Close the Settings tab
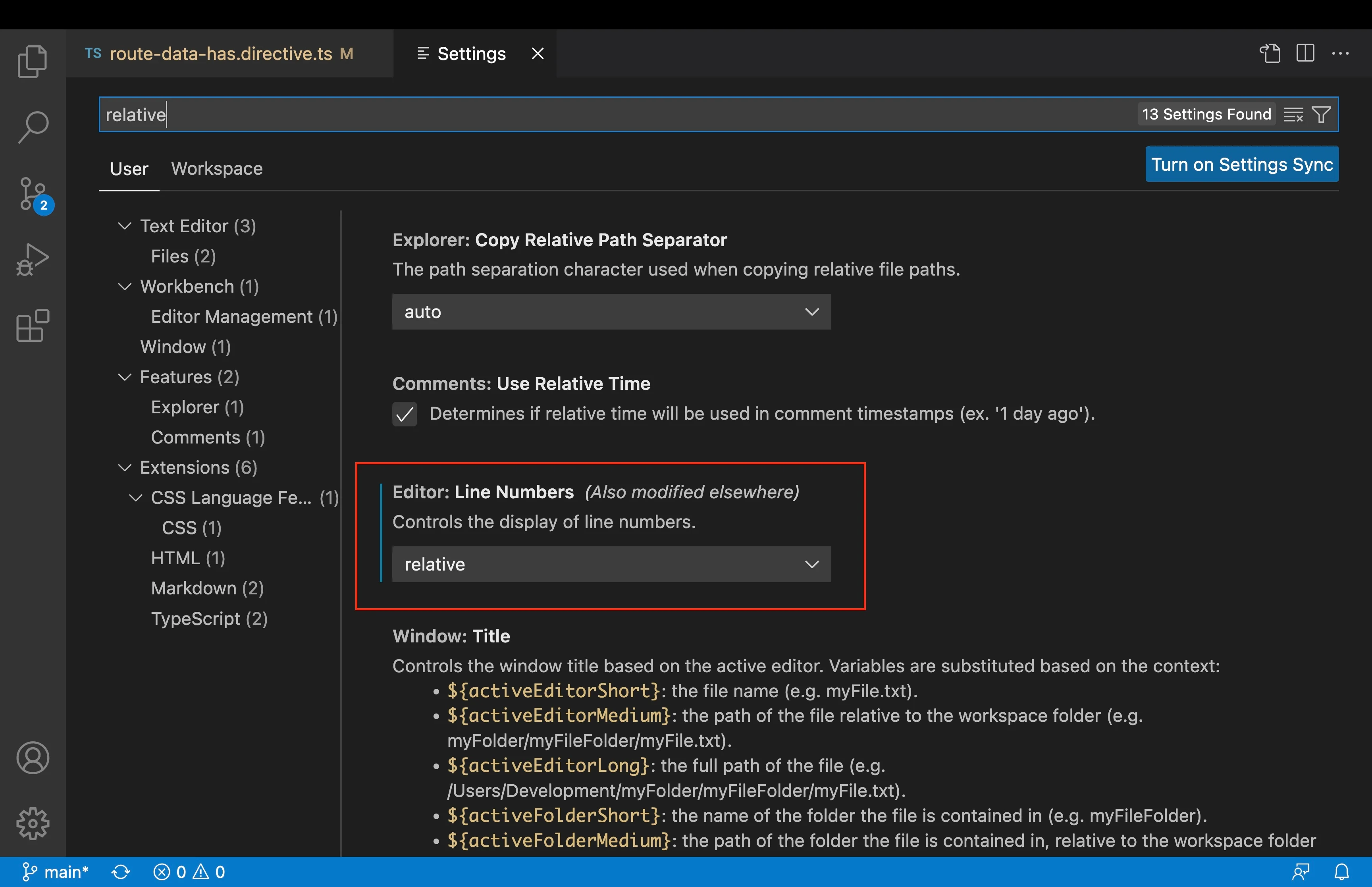Screen dimensions: 1372x887 point(537,54)
